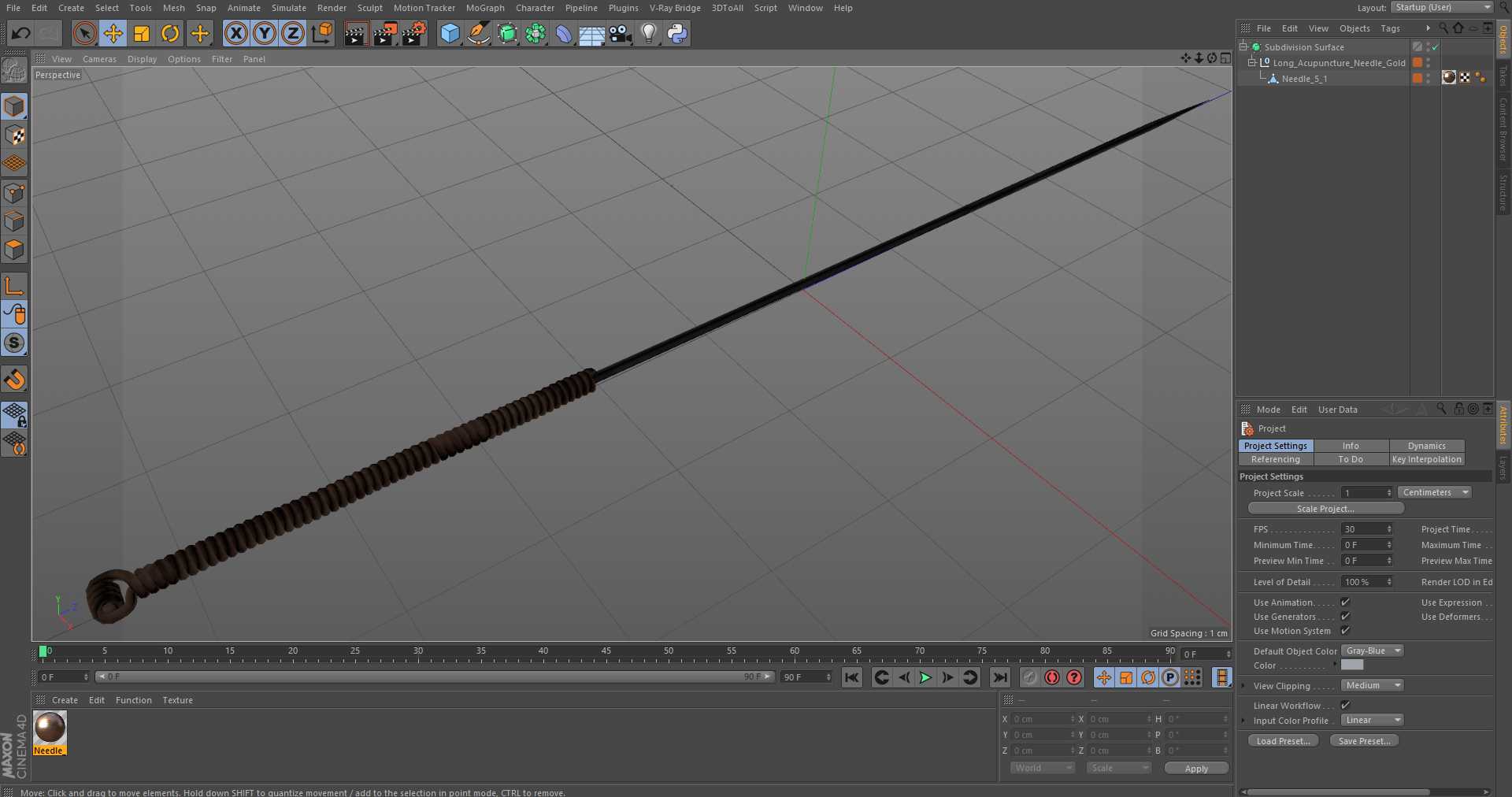The width and height of the screenshot is (1512, 797).
Task: Open the Scale coordinate mode dropdown
Action: coord(1118,768)
